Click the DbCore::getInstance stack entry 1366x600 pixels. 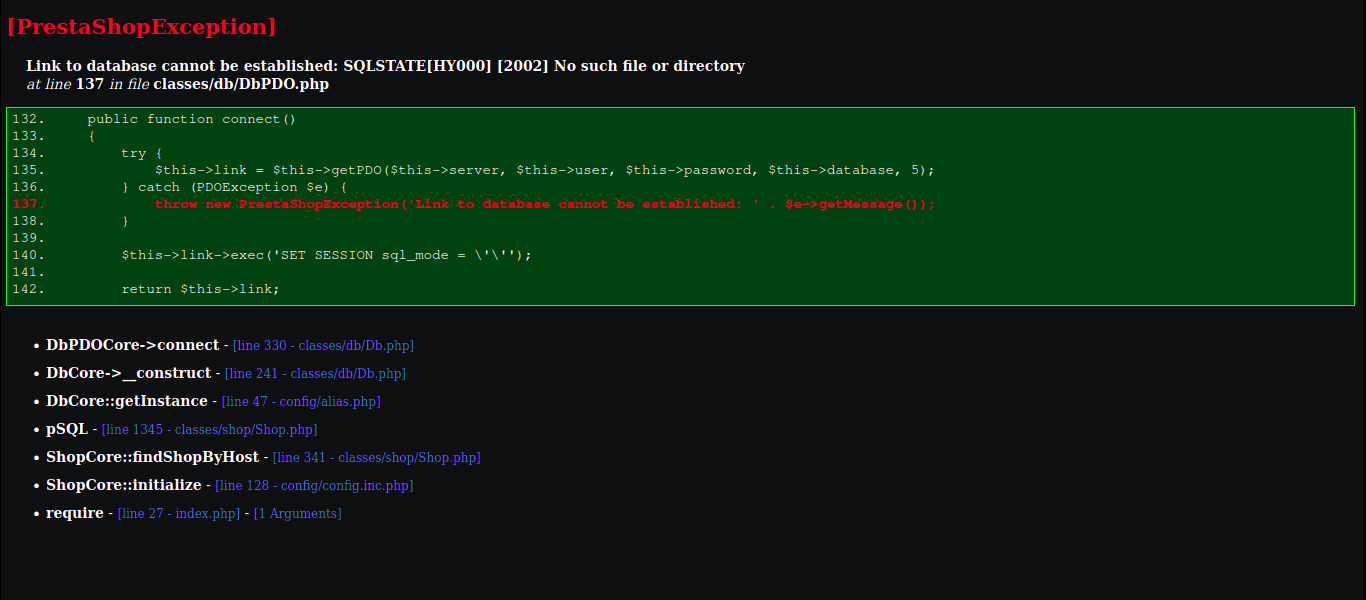(126, 401)
